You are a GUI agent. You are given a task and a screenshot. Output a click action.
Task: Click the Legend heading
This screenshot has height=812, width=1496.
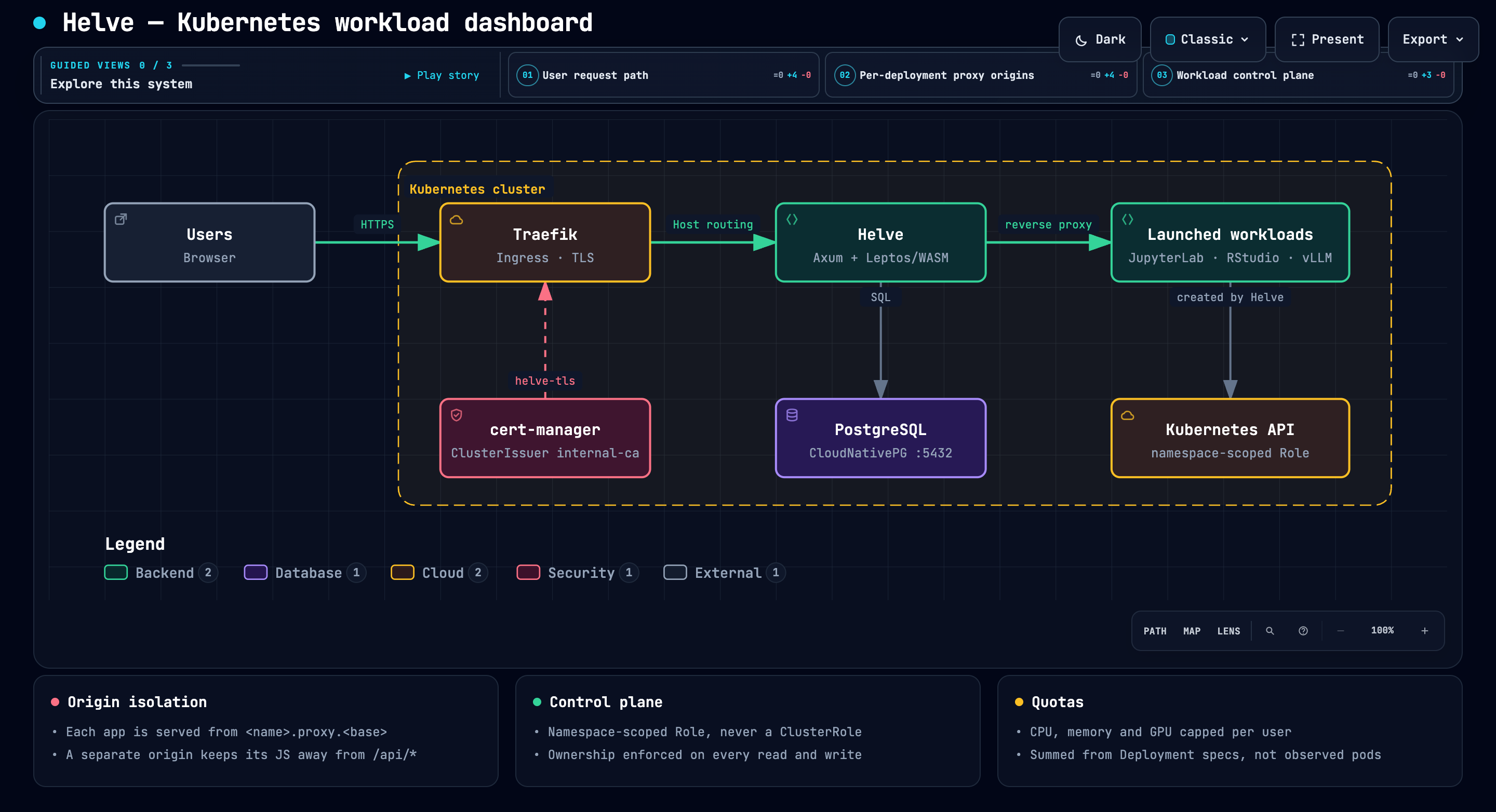(x=135, y=544)
